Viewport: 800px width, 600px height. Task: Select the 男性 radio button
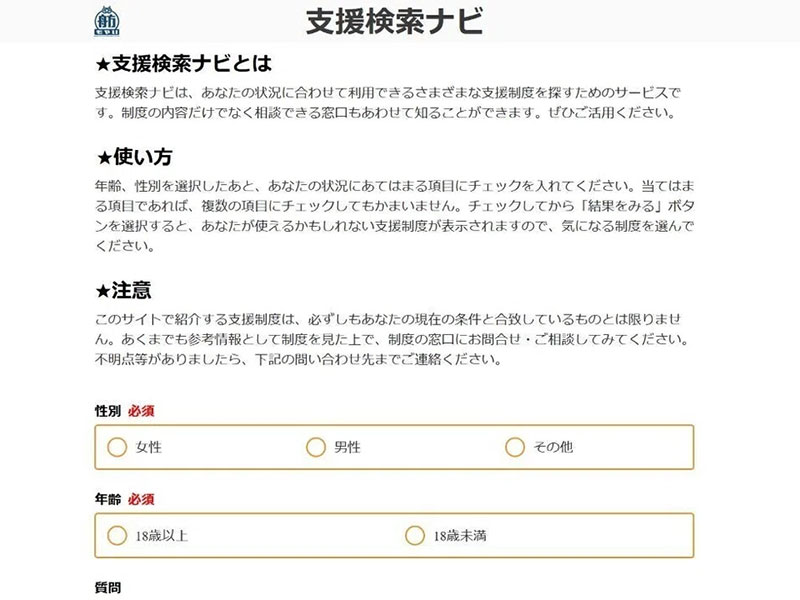(x=316, y=447)
